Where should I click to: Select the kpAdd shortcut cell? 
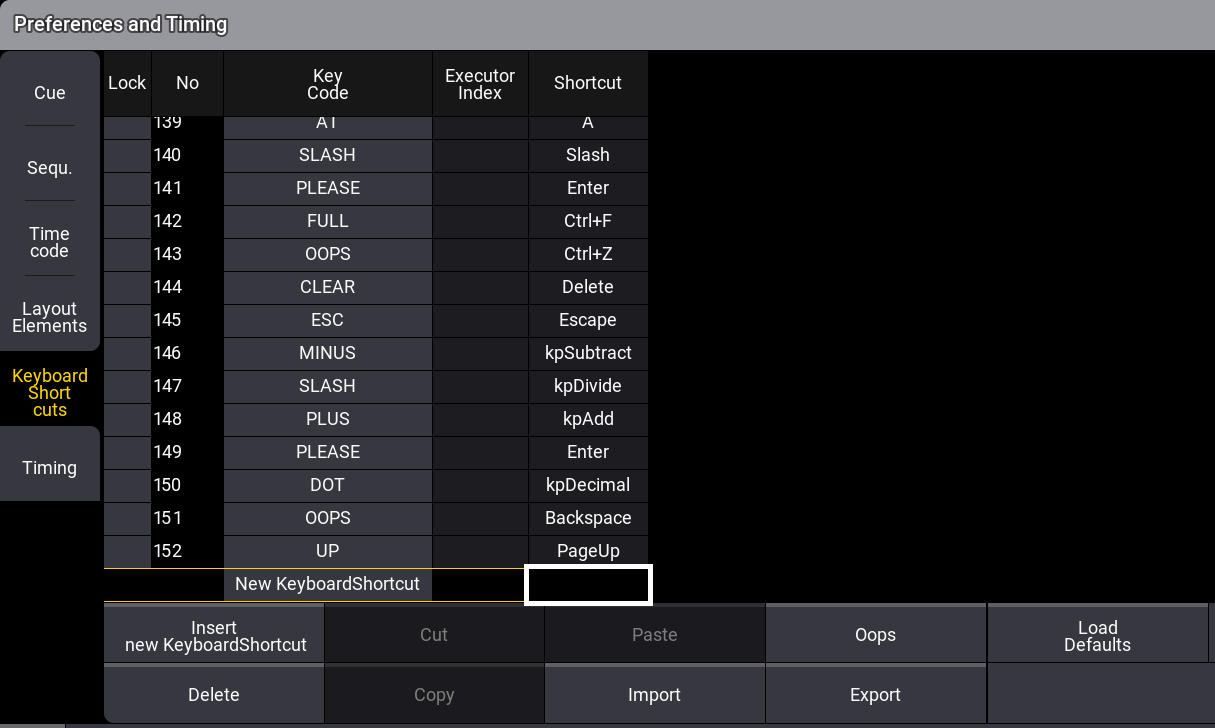(588, 419)
